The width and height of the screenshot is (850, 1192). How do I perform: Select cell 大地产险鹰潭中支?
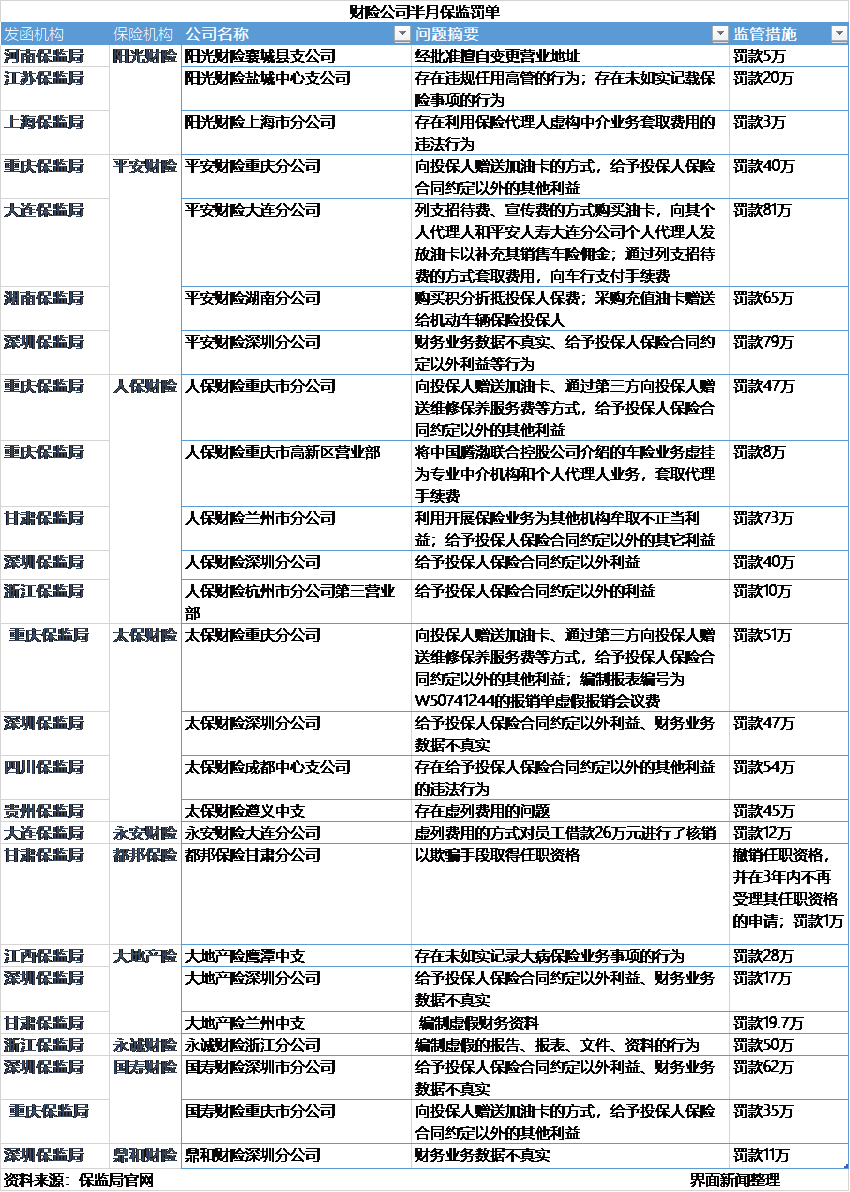tap(297, 956)
